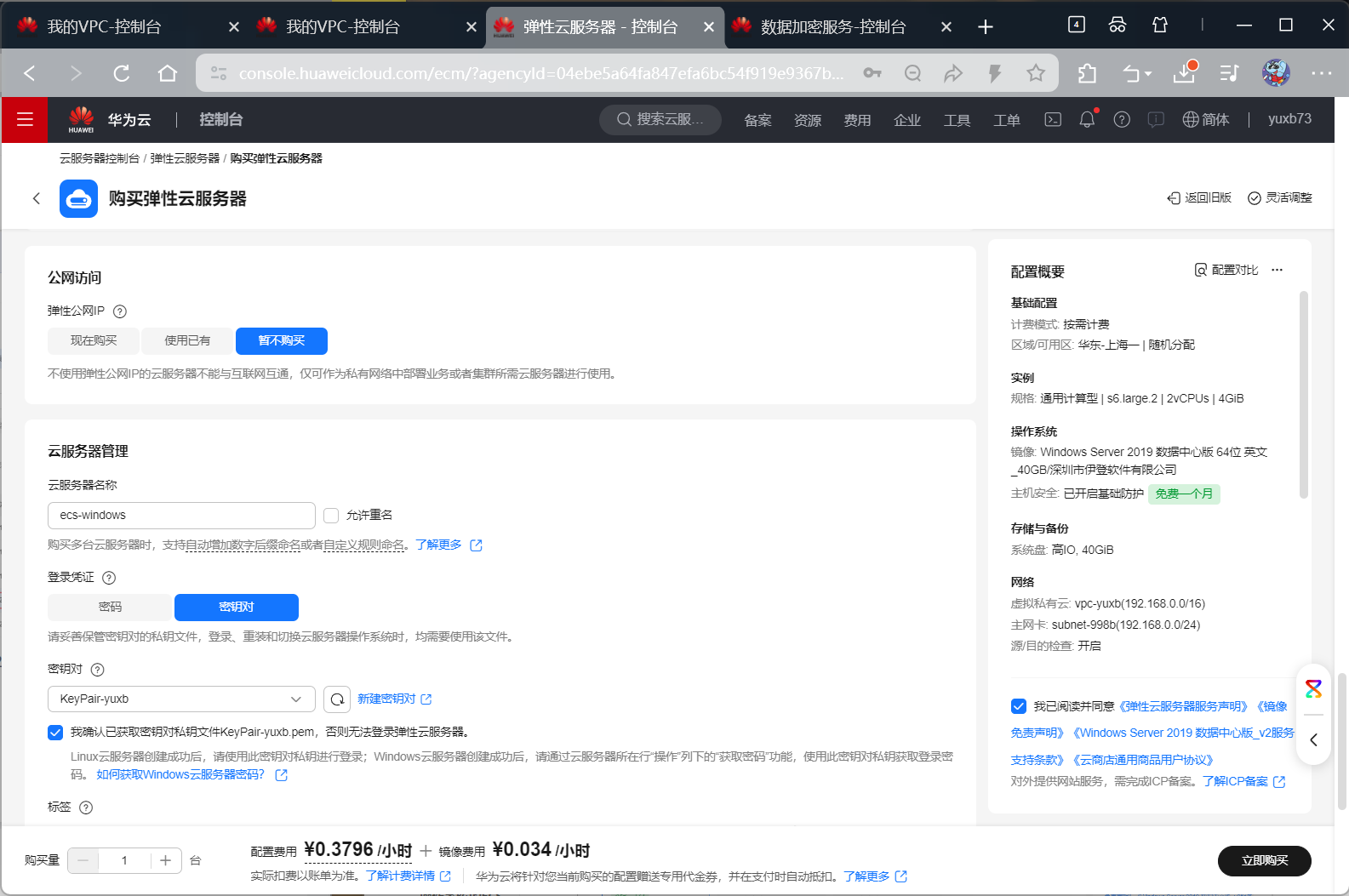This screenshot has height=896, width=1349.
Task: Click the 立即购买 button
Action: point(1265,861)
